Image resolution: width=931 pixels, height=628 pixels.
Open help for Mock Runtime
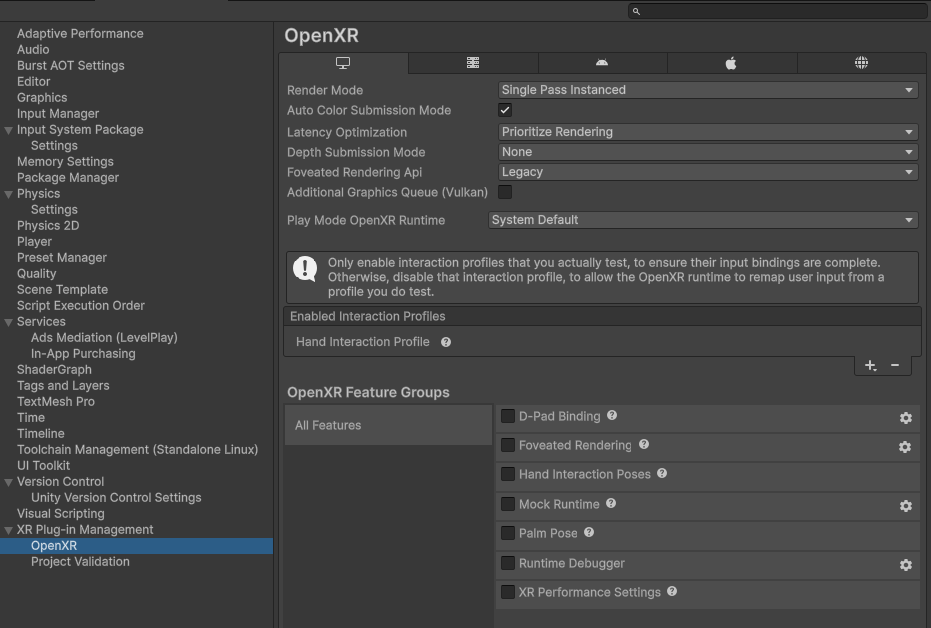coord(611,503)
